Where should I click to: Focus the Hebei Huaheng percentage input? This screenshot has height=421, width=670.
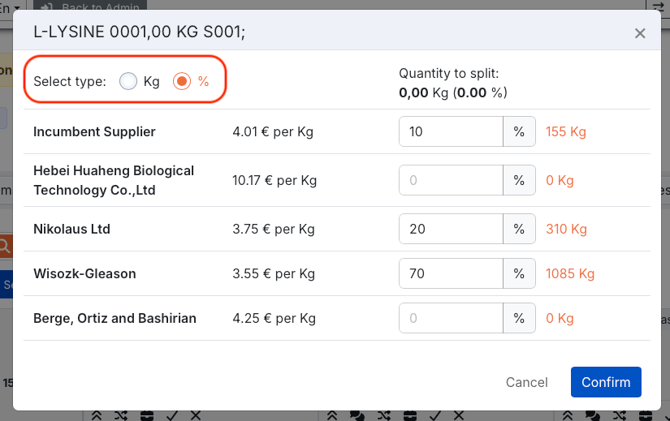tap(450, 181)
